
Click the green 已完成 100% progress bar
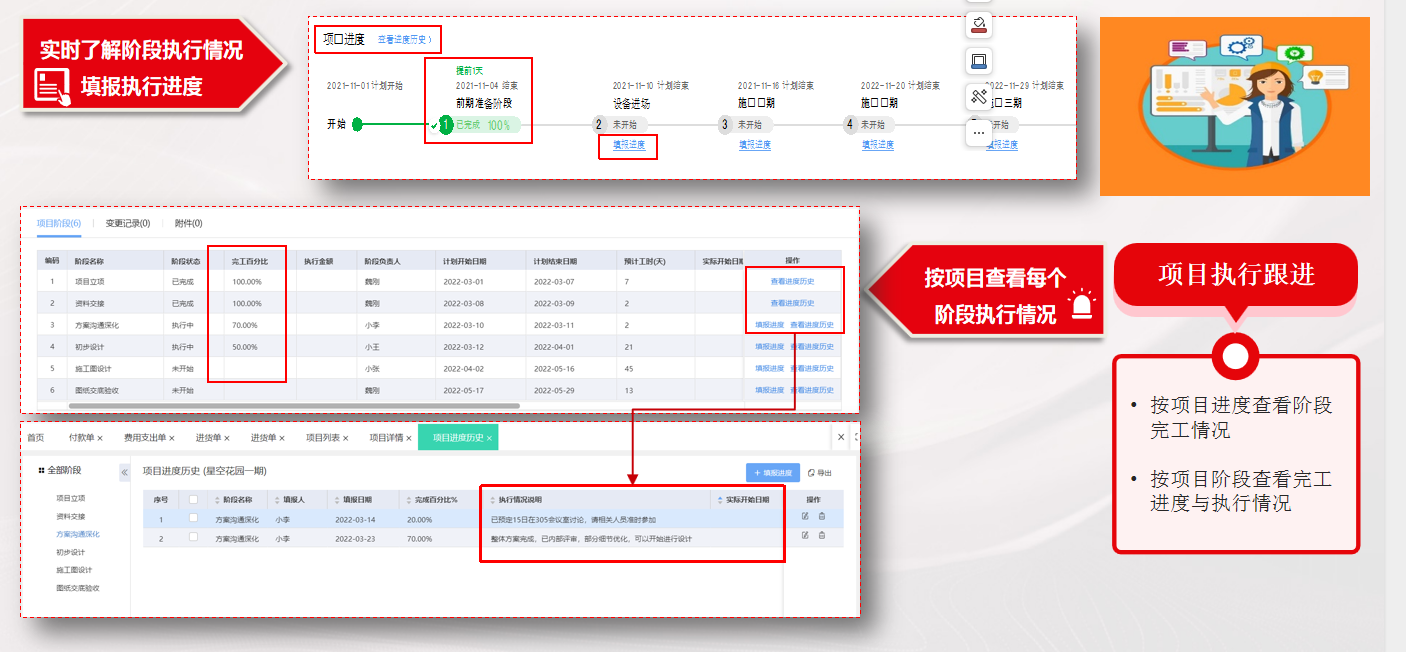[487, 125]
